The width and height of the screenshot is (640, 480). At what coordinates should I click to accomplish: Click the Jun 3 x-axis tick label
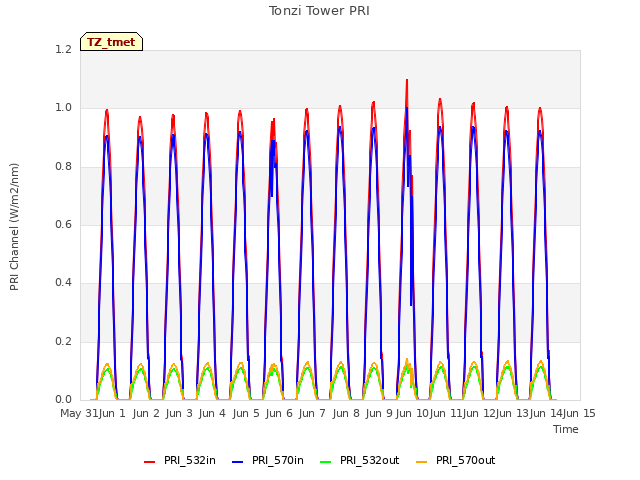coord(179,413)
